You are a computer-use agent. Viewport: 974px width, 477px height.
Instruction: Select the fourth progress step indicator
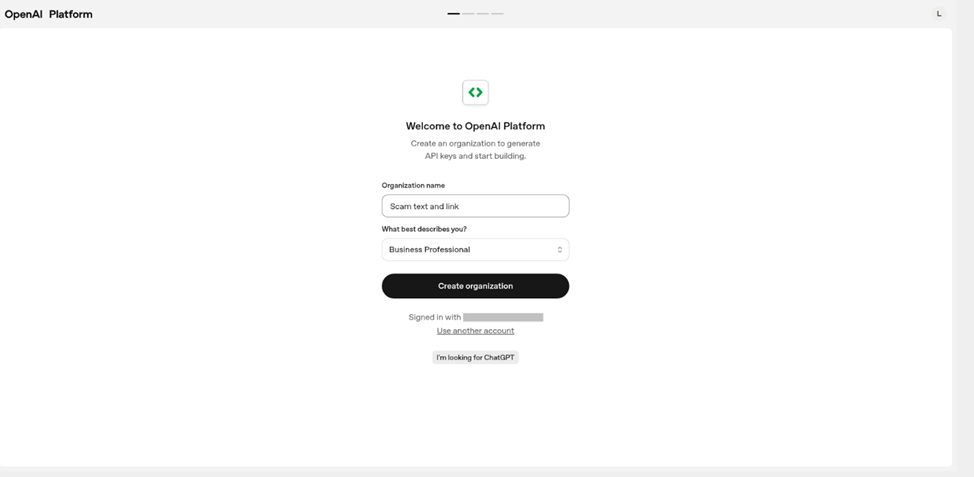click(497, 14)
